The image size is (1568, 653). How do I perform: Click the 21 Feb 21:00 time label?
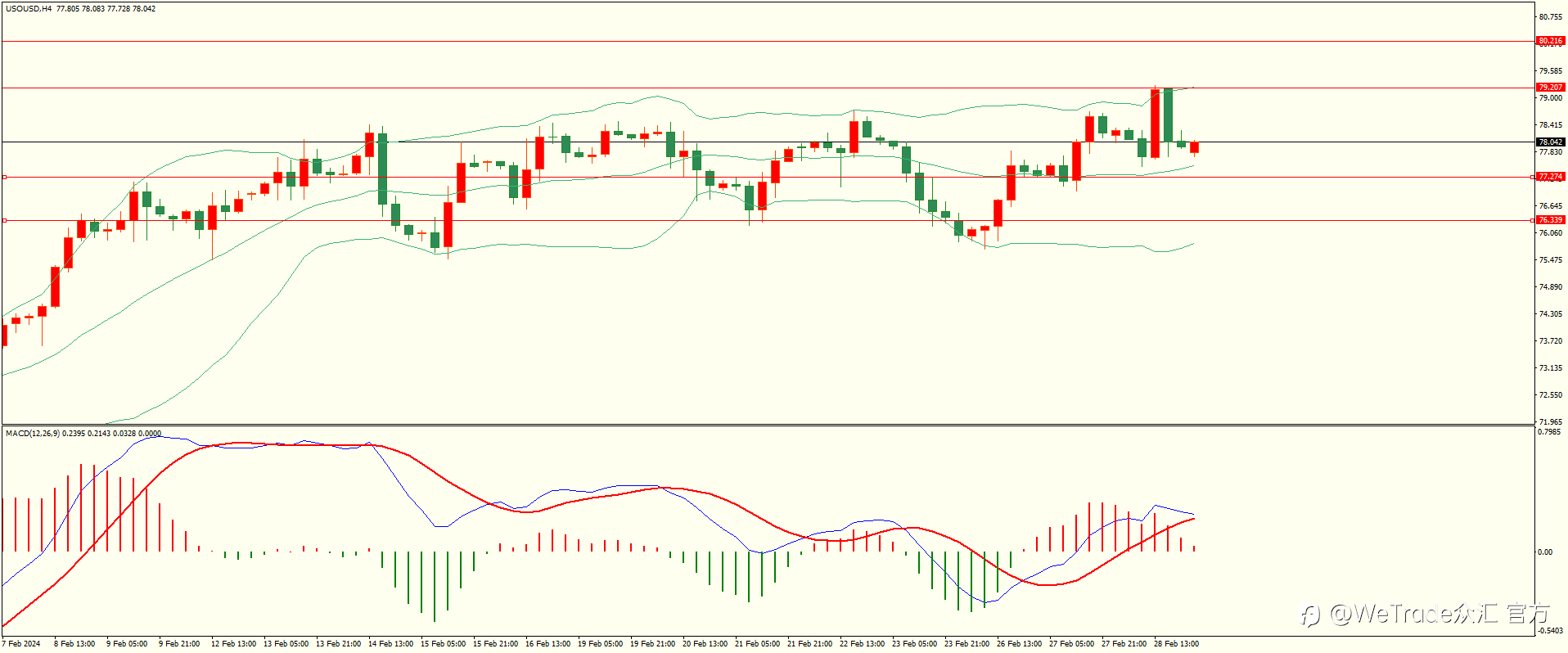(x=809, y=644)
